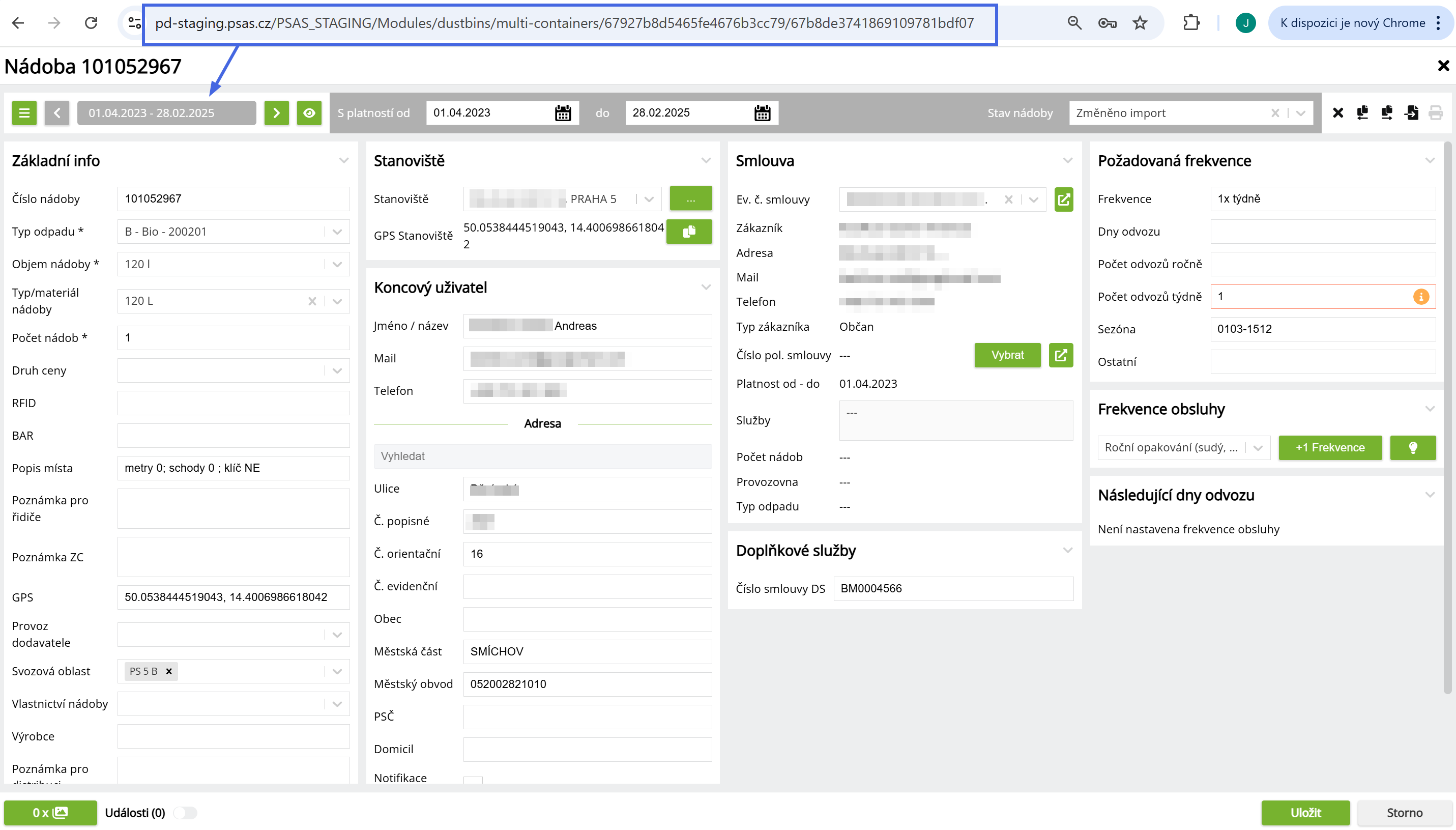
Task: Copy GPS Stanoviště coordinates button
Action: (x=689, y=232)
